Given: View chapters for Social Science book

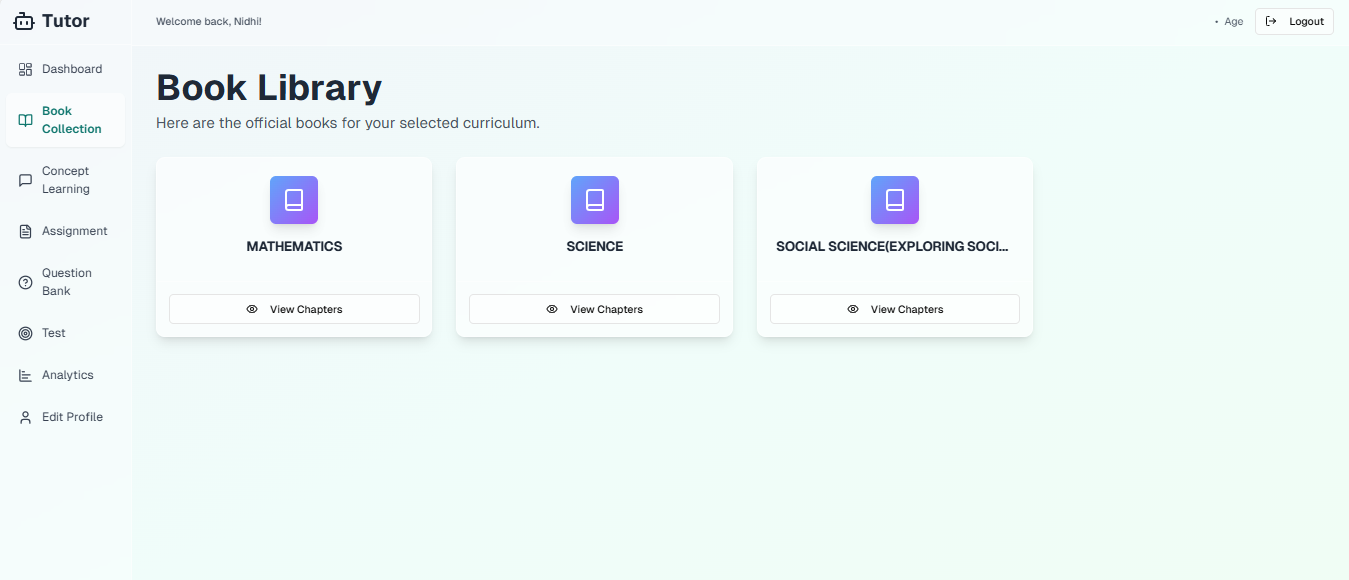Looking at the screenshot, I should pos(894,309).
